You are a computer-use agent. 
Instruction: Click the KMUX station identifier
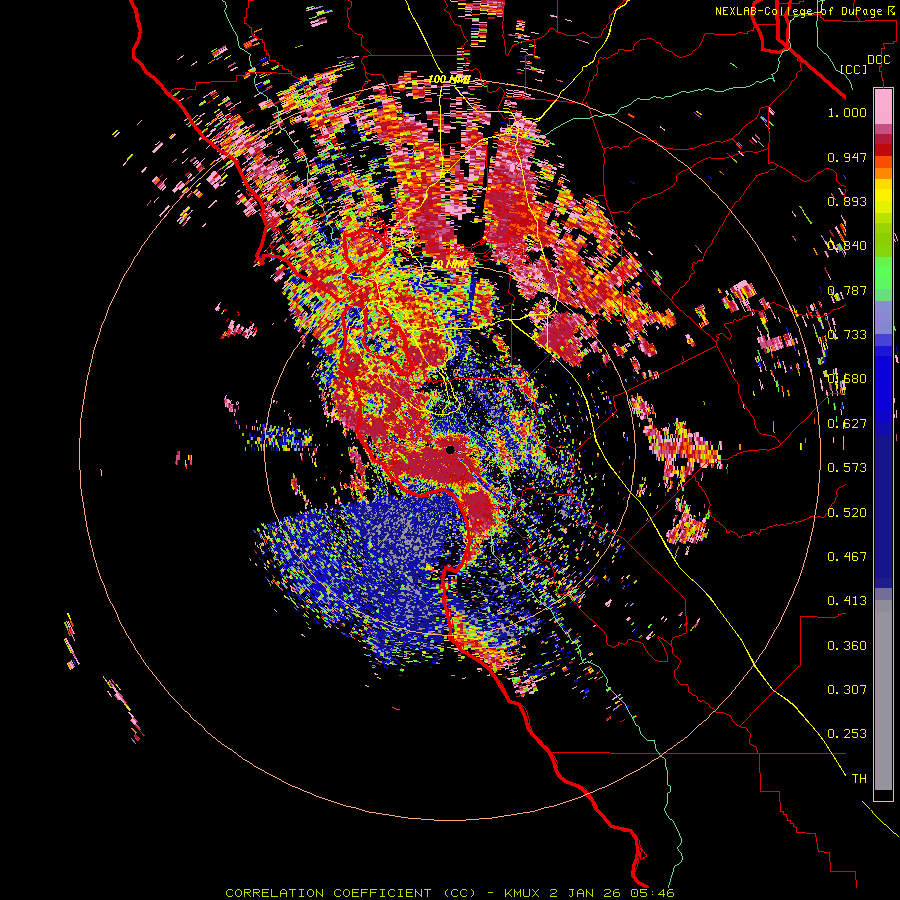(x=522, y=893)
